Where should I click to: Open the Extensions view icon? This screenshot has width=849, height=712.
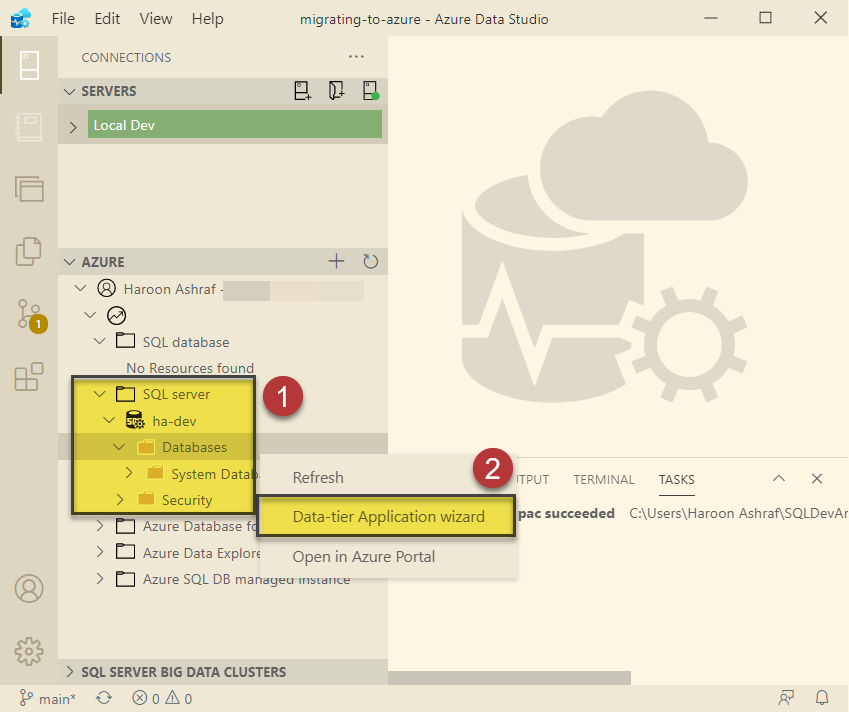tap(29, 376)
